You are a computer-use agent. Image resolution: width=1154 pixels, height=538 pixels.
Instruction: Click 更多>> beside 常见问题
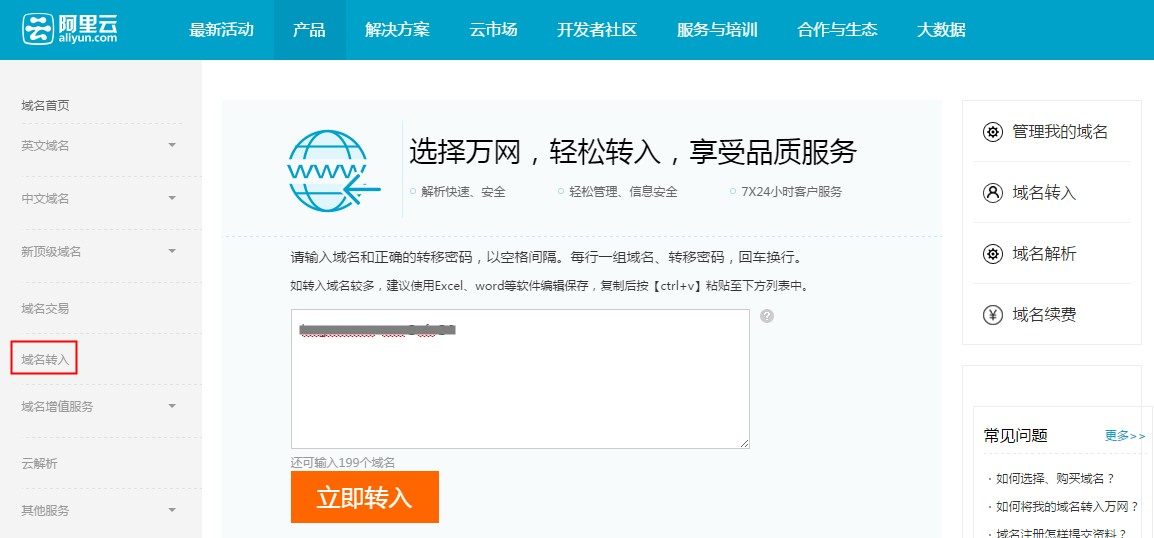[x=1125, y=436]
